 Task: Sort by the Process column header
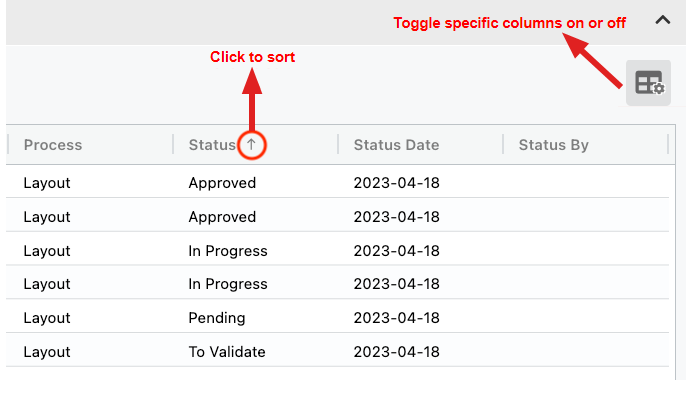pos(53,145)
